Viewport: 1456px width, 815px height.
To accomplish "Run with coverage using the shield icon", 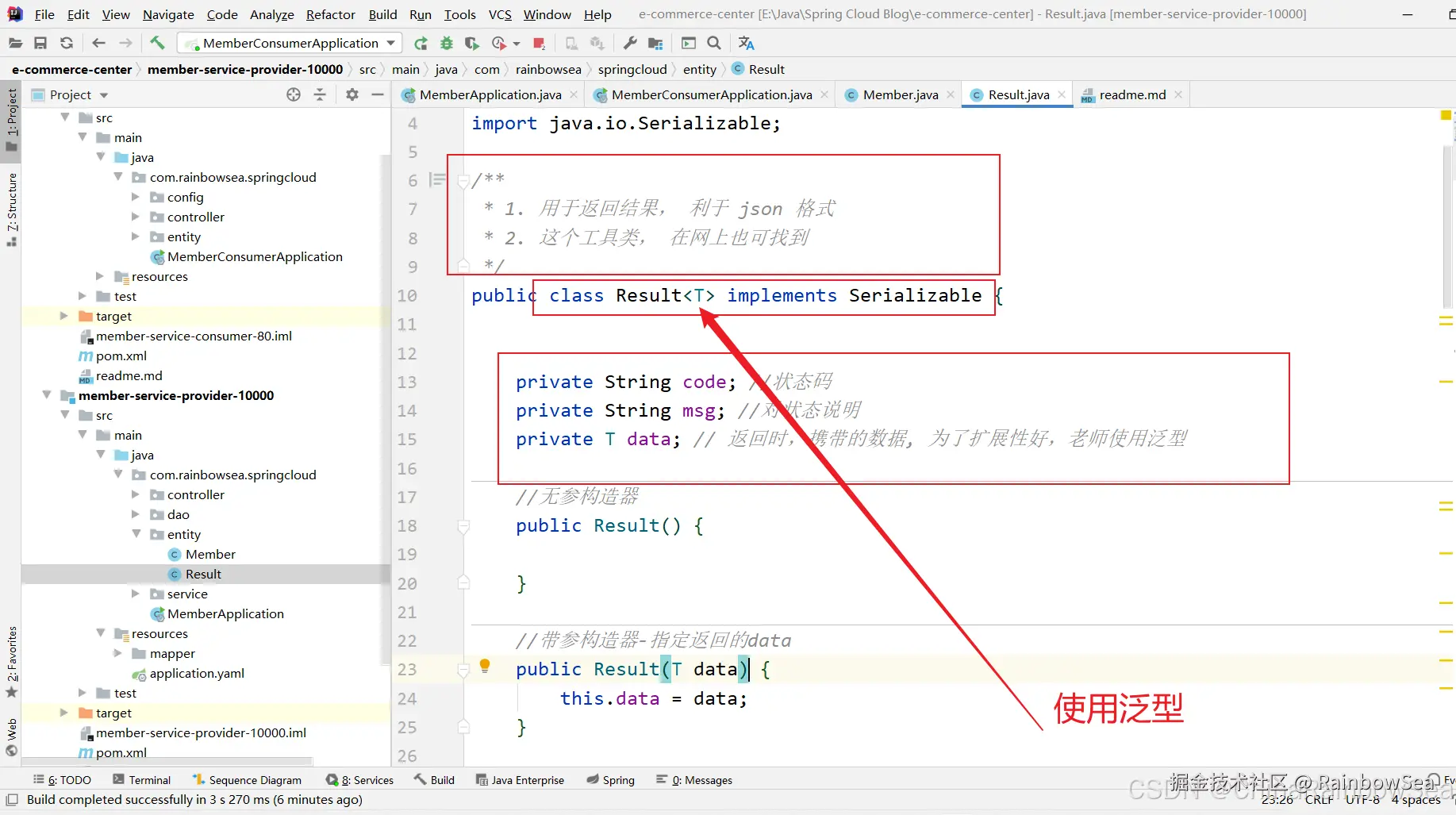I will click(472, 43).
